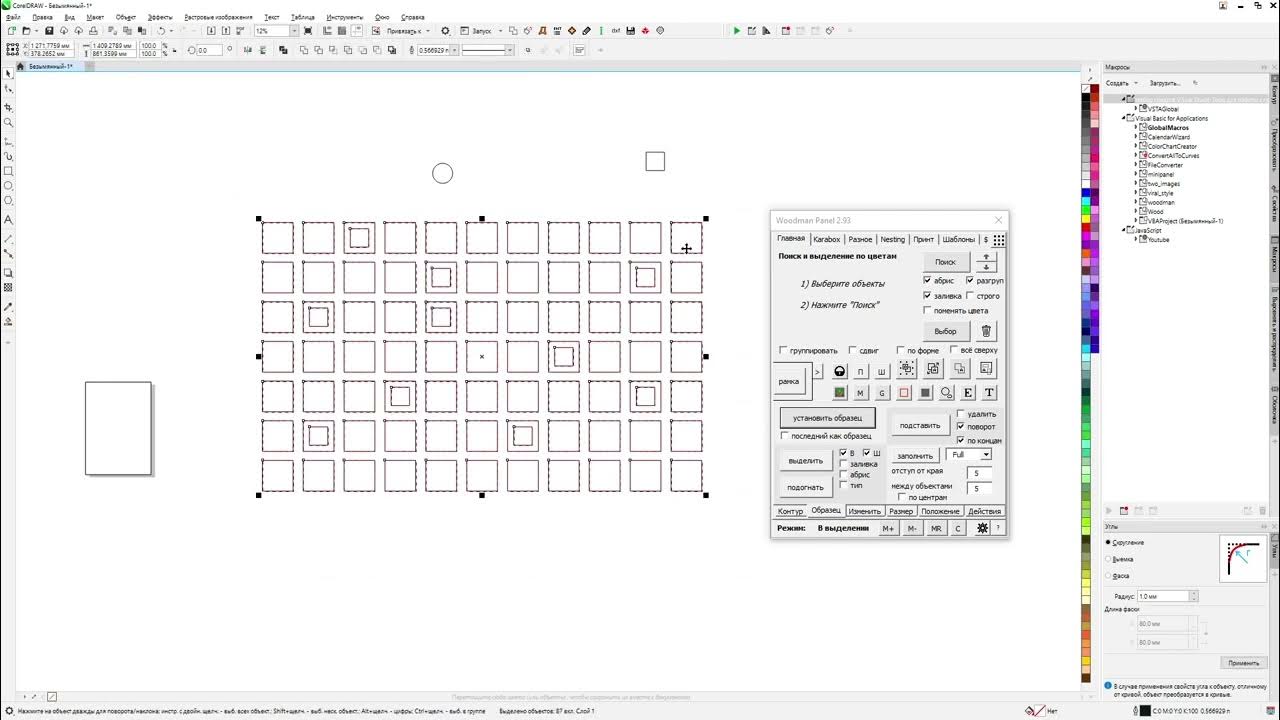Click the Применить button in corners panel
This screenshot has height=720, width=1280.
(1243, 663)
